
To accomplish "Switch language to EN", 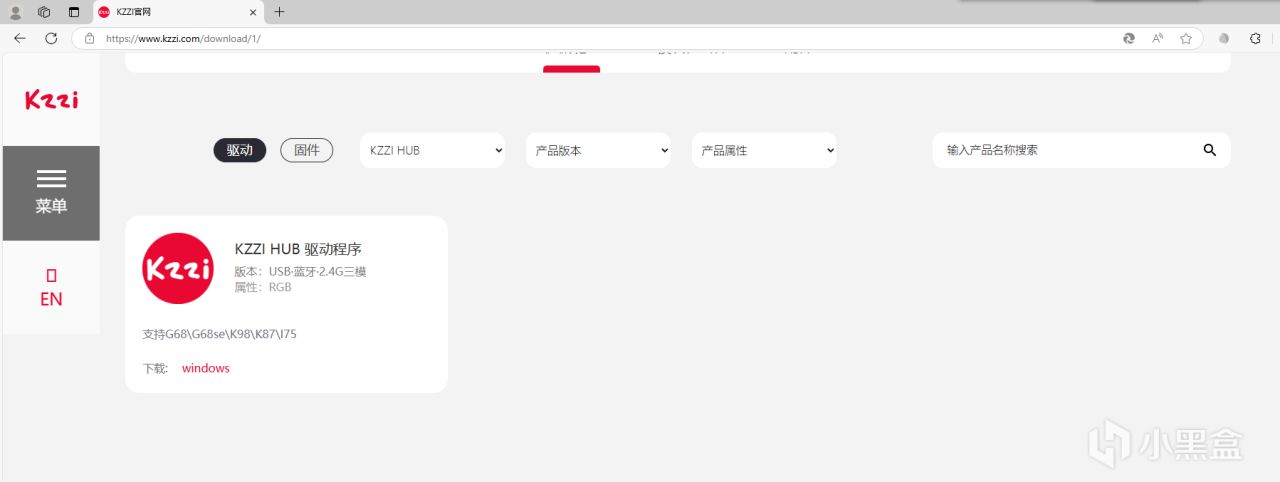I will tap(51, 288).
